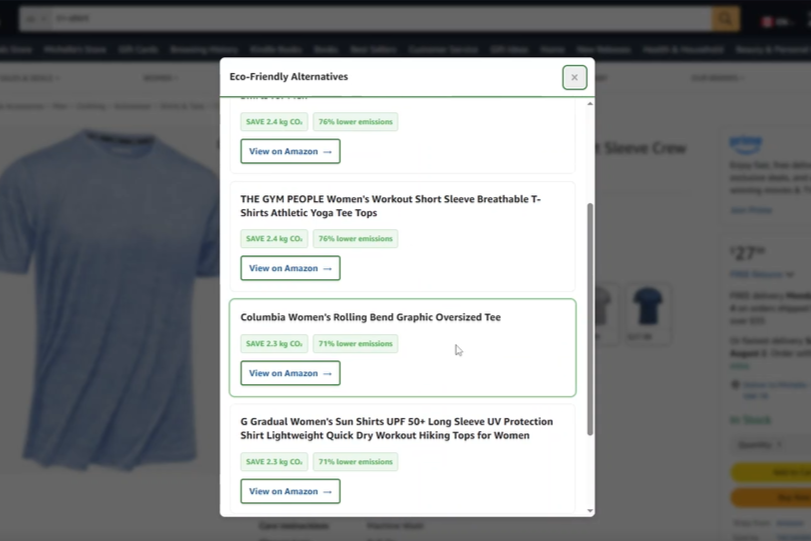
Task: Select THE GYM PEOPLE product title
Action: (391, 206)
